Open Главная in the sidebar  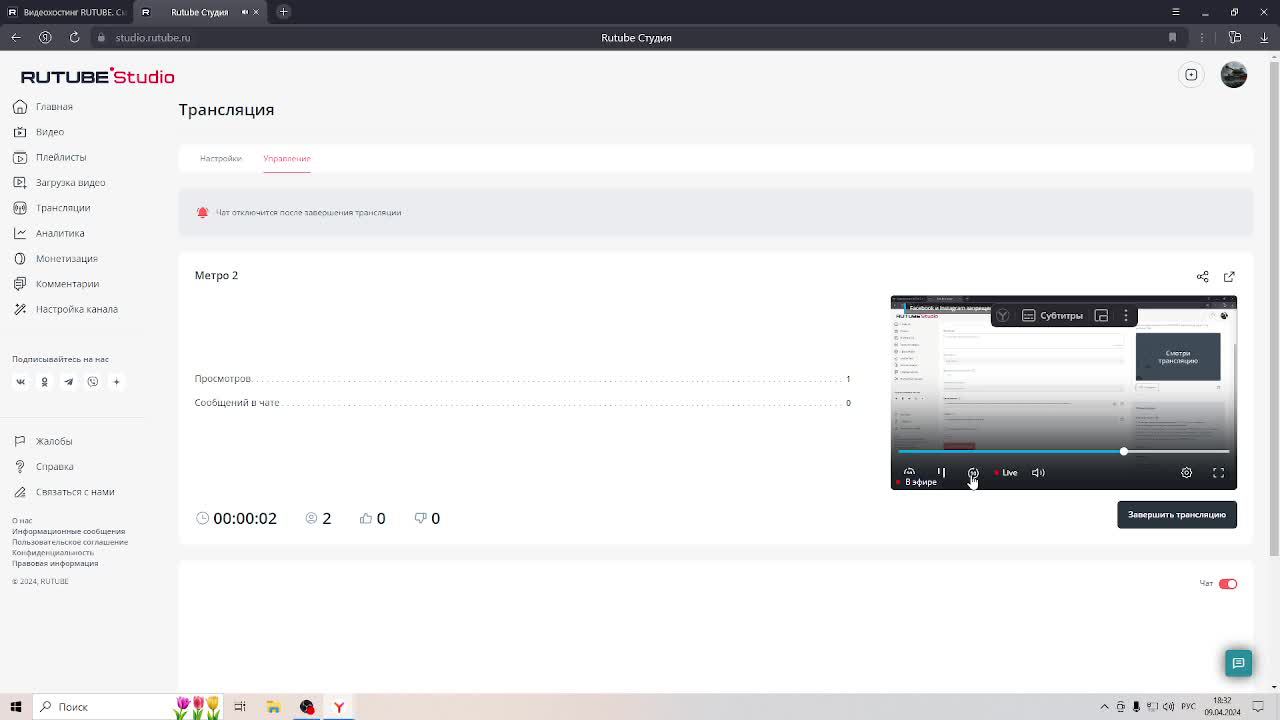[43, 106]
